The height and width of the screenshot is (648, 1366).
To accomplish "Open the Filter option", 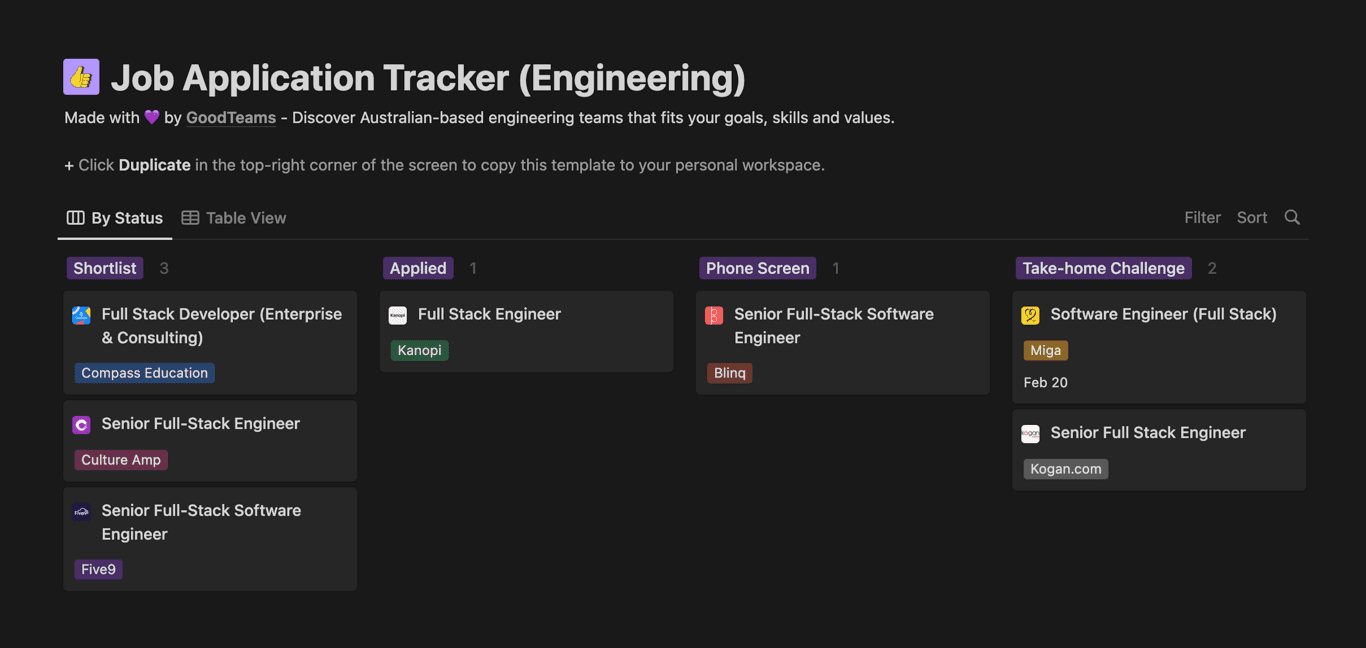I will (1202, 217).
